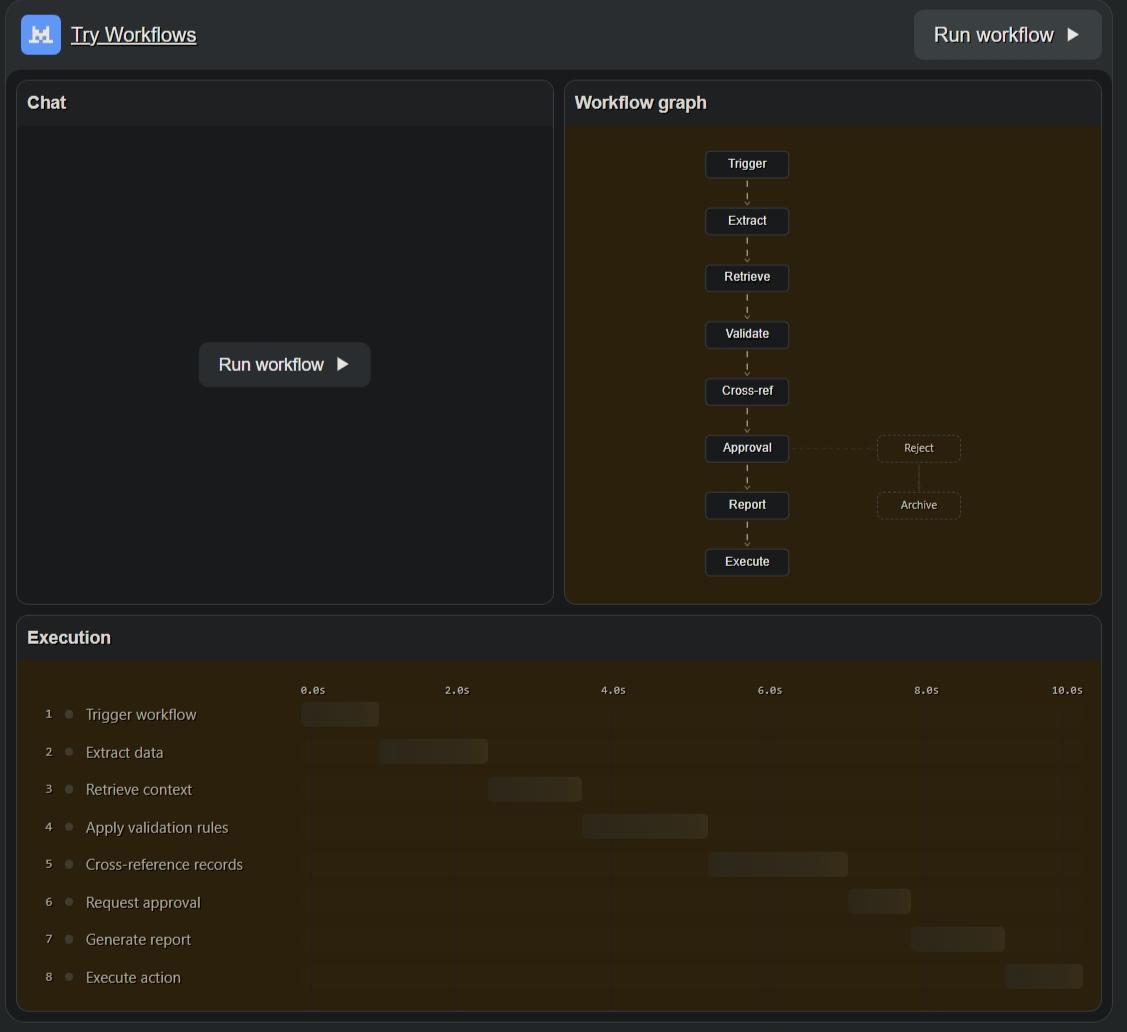Select the Trigger node in workflow graph

(747, 164)
